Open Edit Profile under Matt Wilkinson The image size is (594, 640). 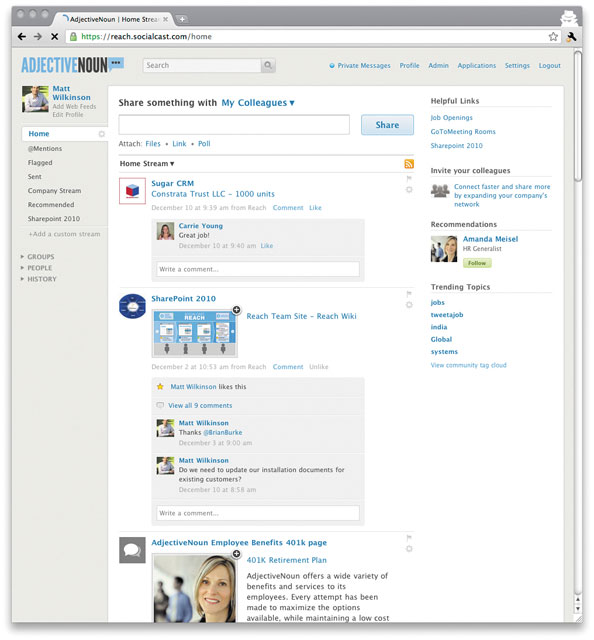(x=68, y=115)
